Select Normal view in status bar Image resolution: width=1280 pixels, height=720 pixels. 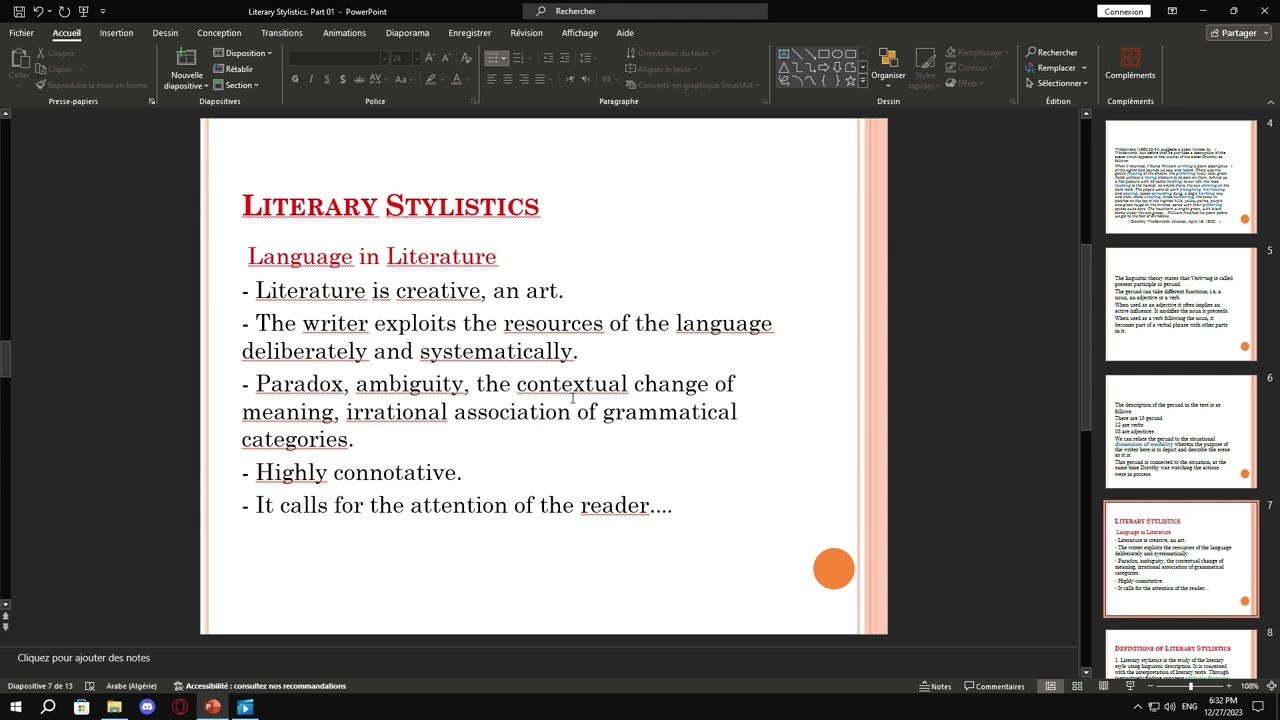(1050, 686)
